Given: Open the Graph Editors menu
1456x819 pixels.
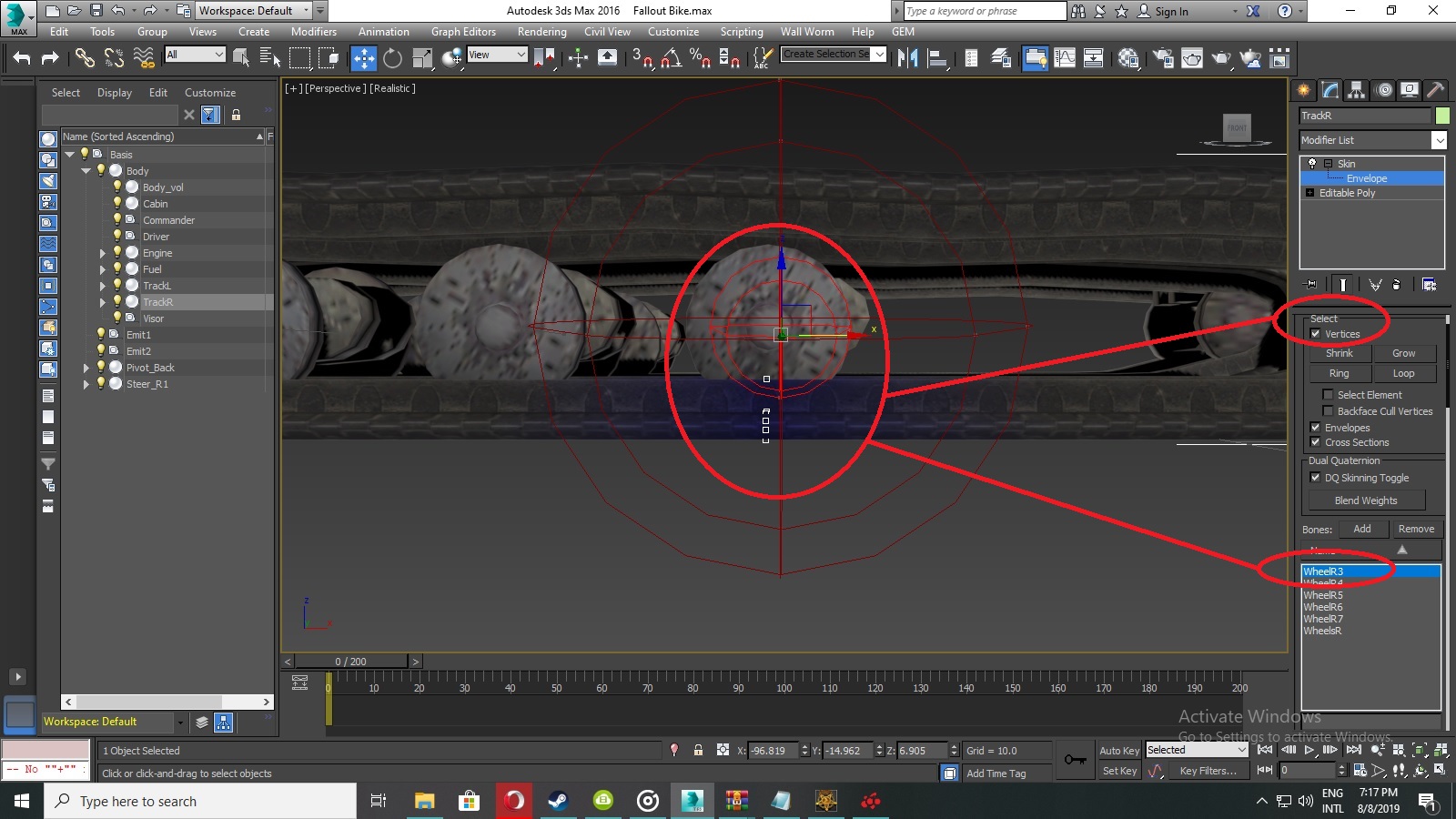Looking at the screenshot, I should 463,32.
